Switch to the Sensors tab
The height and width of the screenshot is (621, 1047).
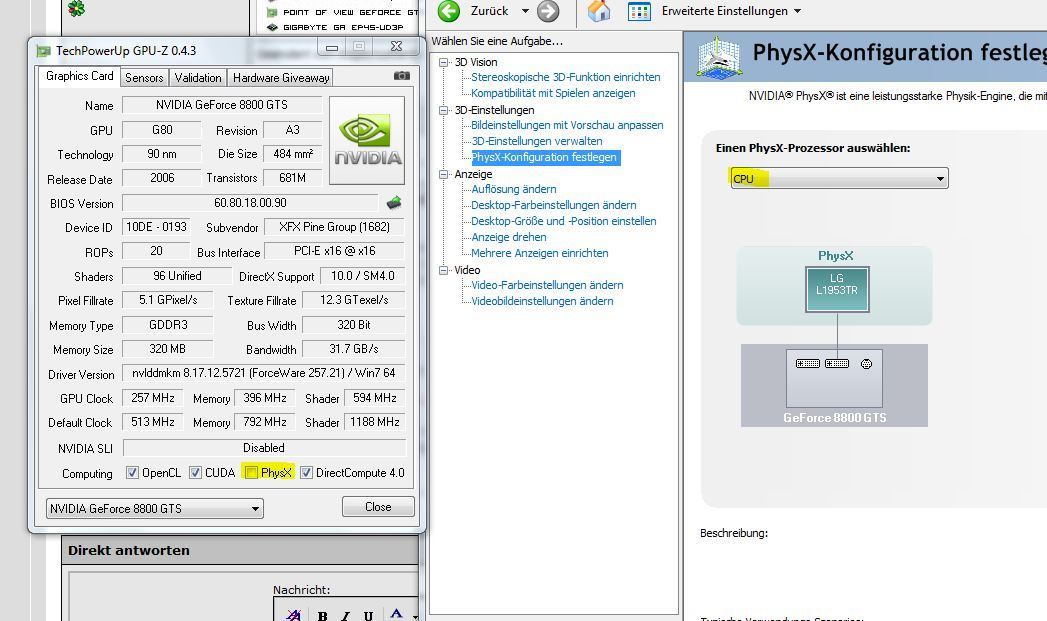click(144, 77)
